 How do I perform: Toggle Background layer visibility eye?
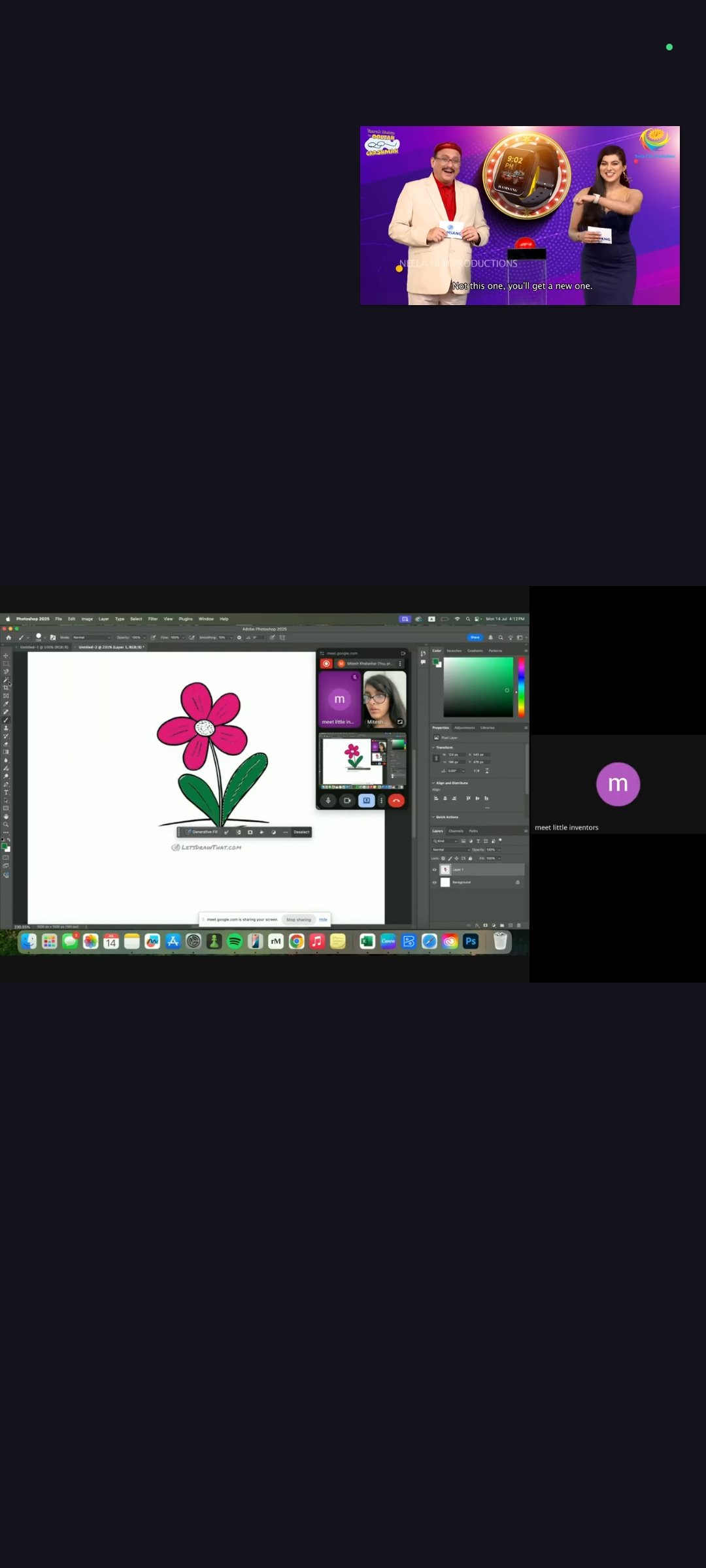[434, 882]
